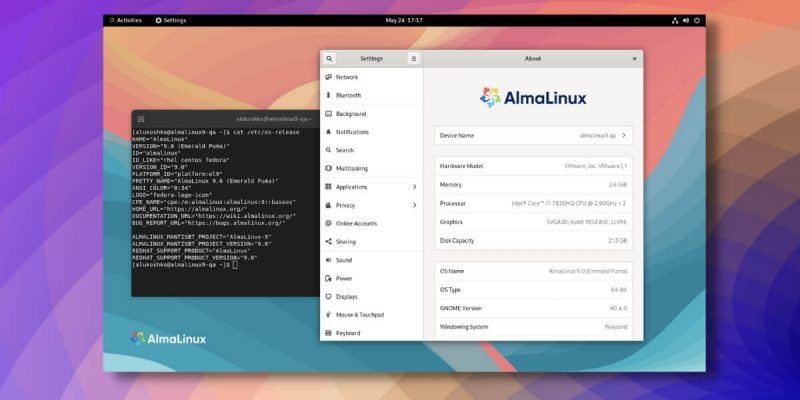Viewport: 800px width, 400px height.
Task: Click the Displays monitor icon
Action: (328, 296)
